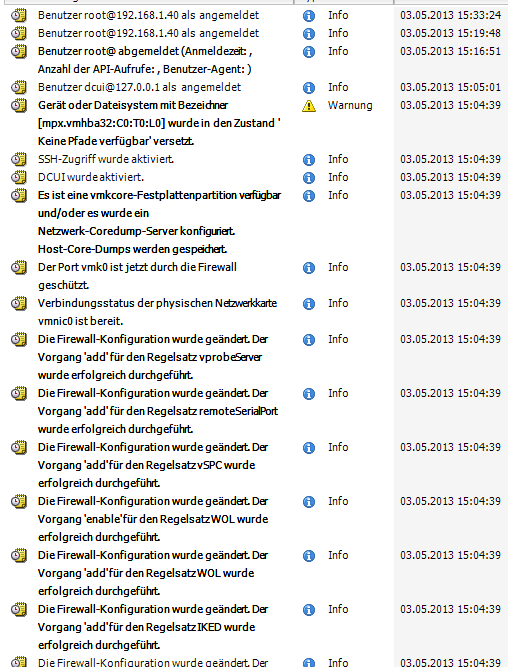This screenshot has width=508, height=667.
Task: Click the 'Info' label in the 15:33:24 row
Action: [x=338, y=15]
